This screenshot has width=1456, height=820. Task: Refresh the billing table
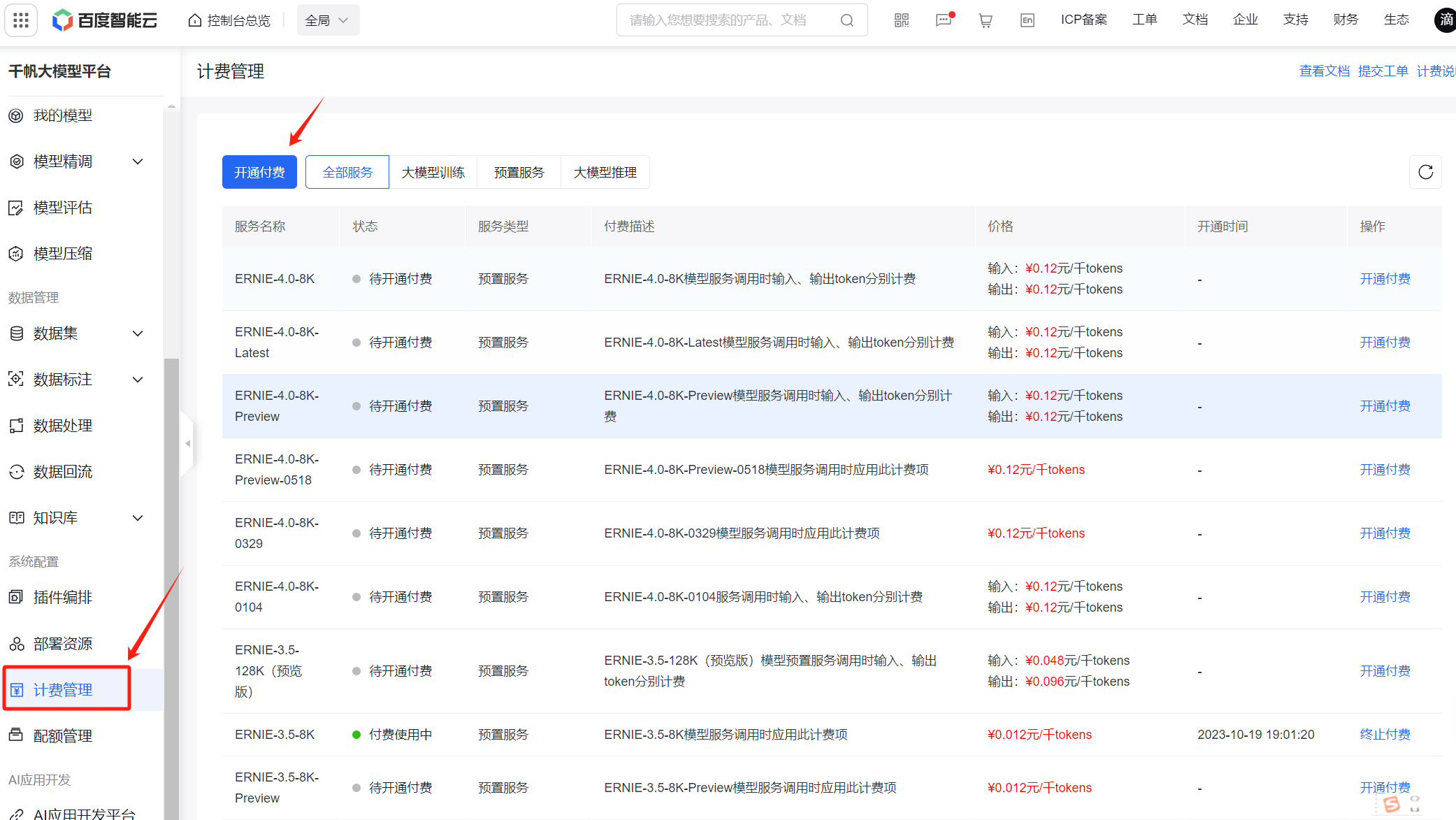click(x=1425, y=172)
